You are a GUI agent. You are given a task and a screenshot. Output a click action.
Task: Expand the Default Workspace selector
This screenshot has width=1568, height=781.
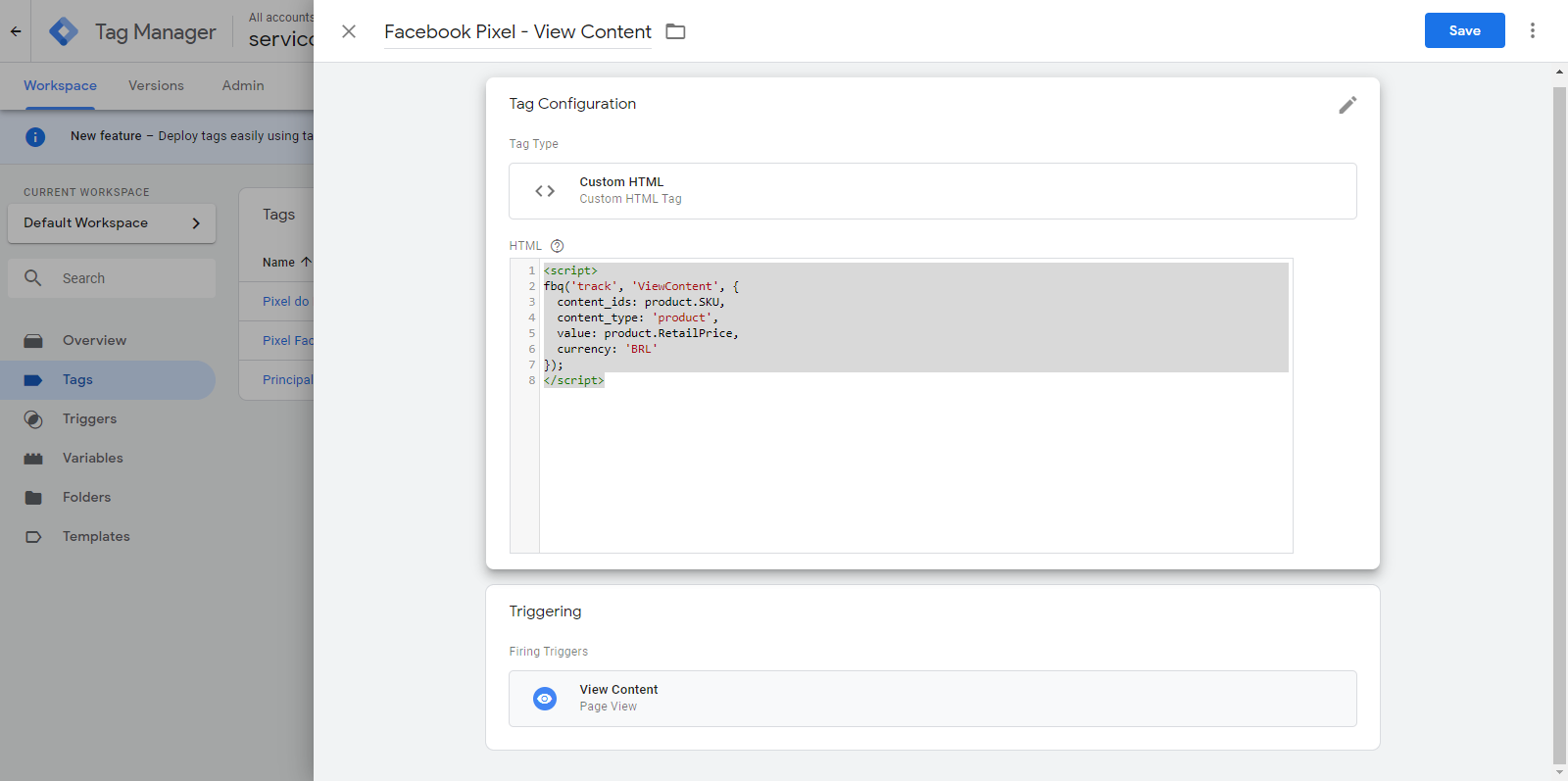[x=112, y=223]
